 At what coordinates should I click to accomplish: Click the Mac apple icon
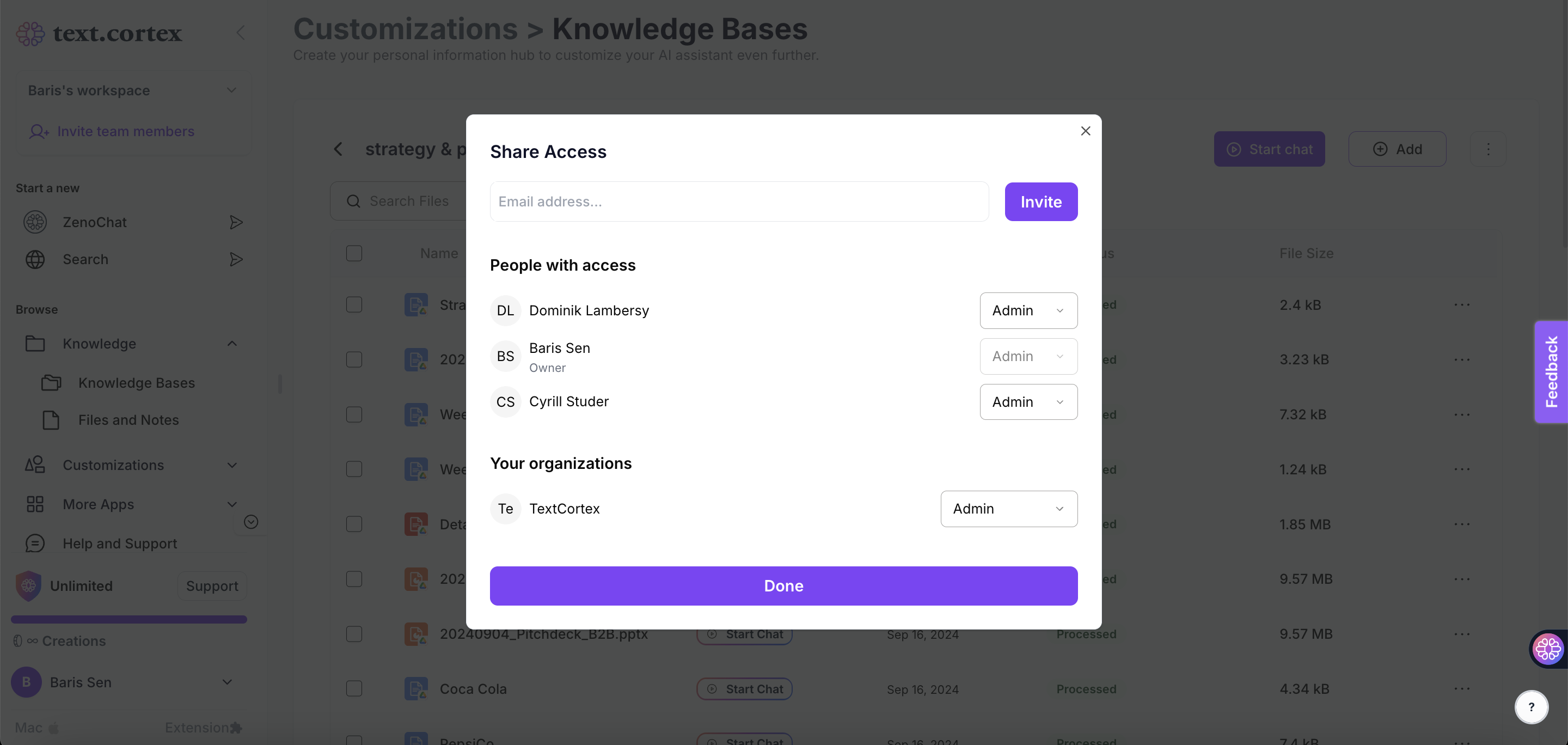53,728
